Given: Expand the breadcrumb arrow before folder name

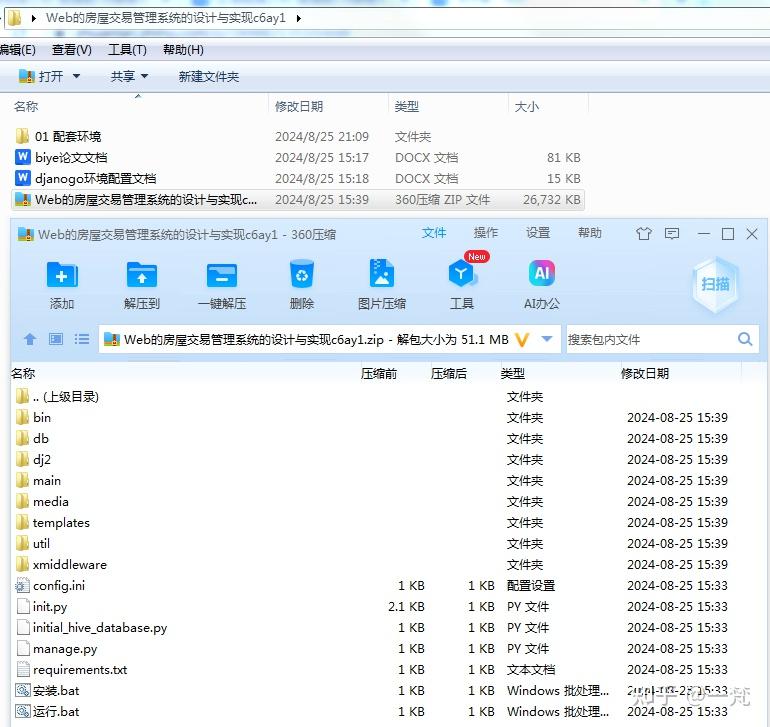Looking at the screenshot, I should [33, 19].
